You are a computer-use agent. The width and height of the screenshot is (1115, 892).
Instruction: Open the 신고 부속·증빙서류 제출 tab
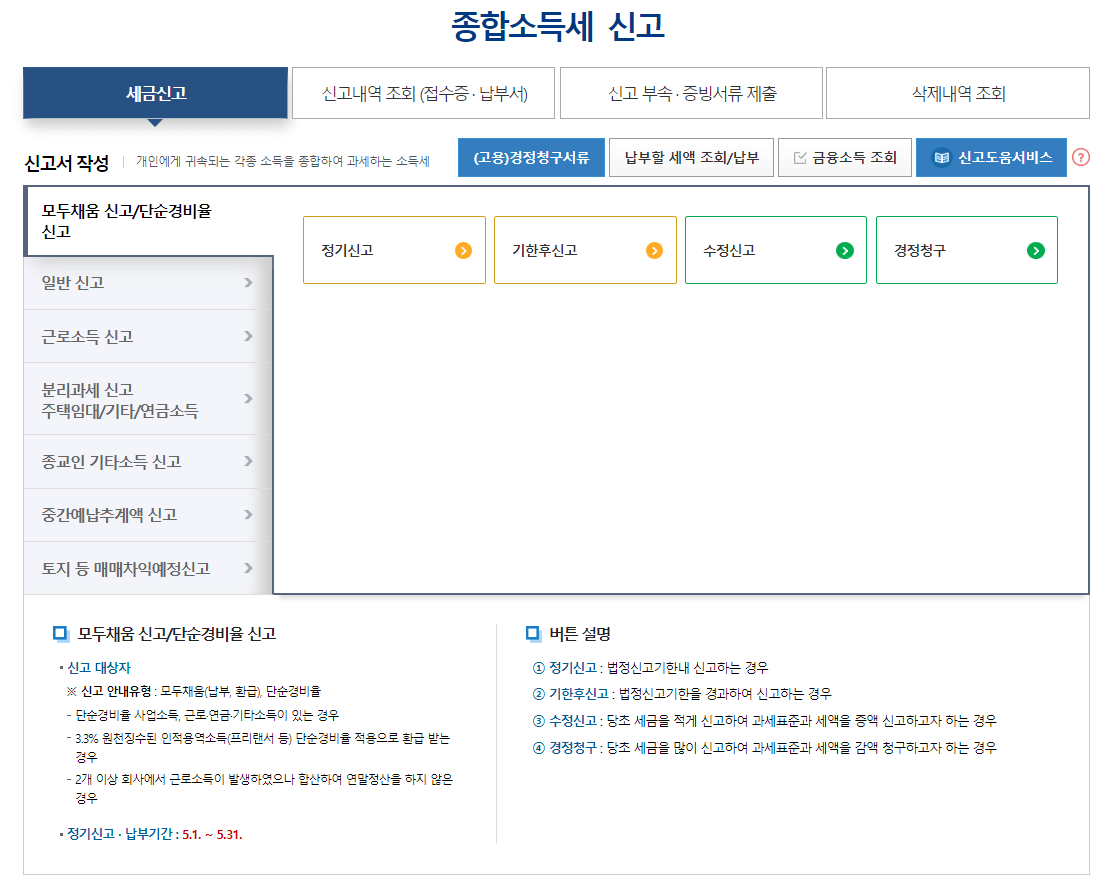point(691,93)
